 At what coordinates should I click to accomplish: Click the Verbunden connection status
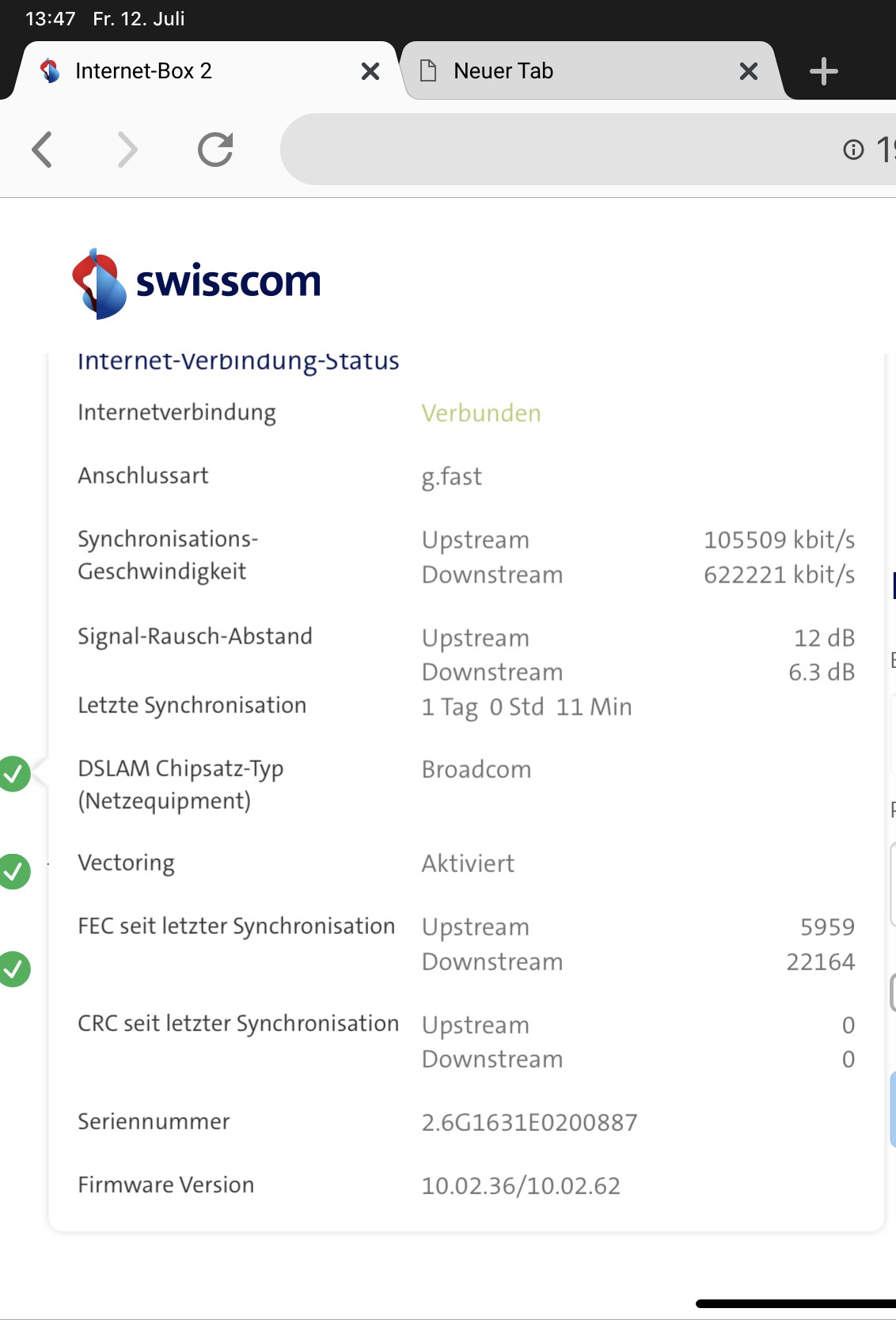point(481,413)
